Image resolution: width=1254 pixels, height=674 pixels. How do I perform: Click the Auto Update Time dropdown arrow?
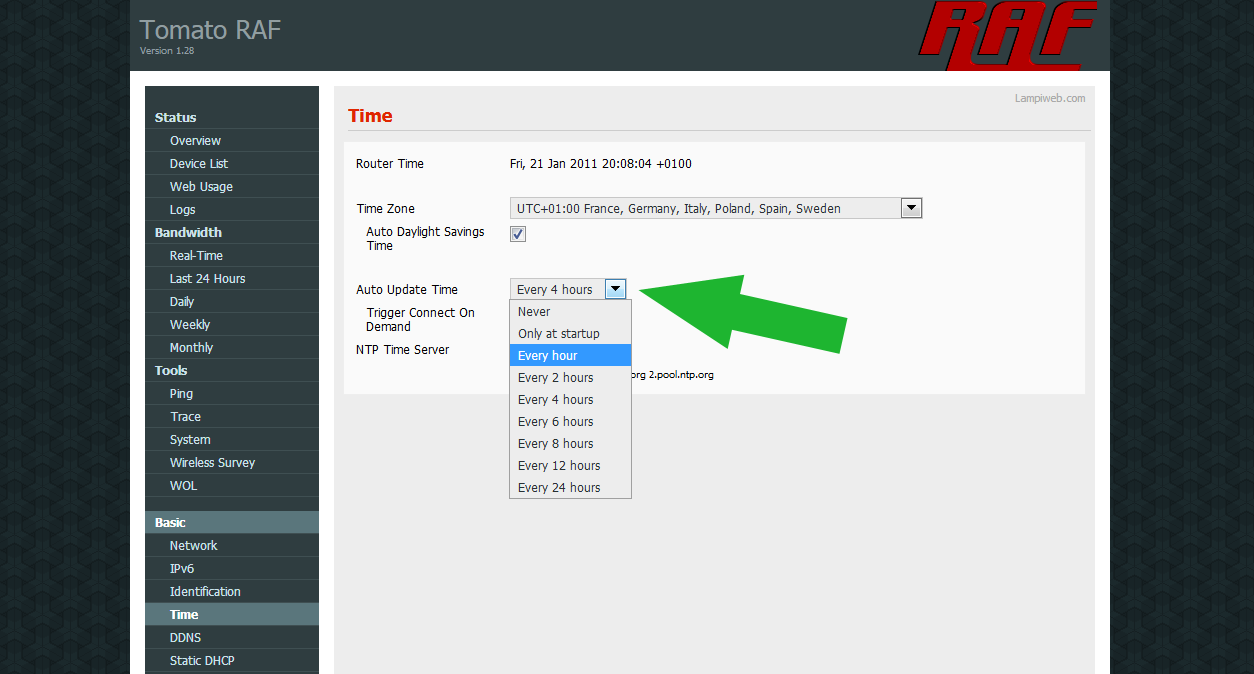pyautogui.click(x=616, y=289)
